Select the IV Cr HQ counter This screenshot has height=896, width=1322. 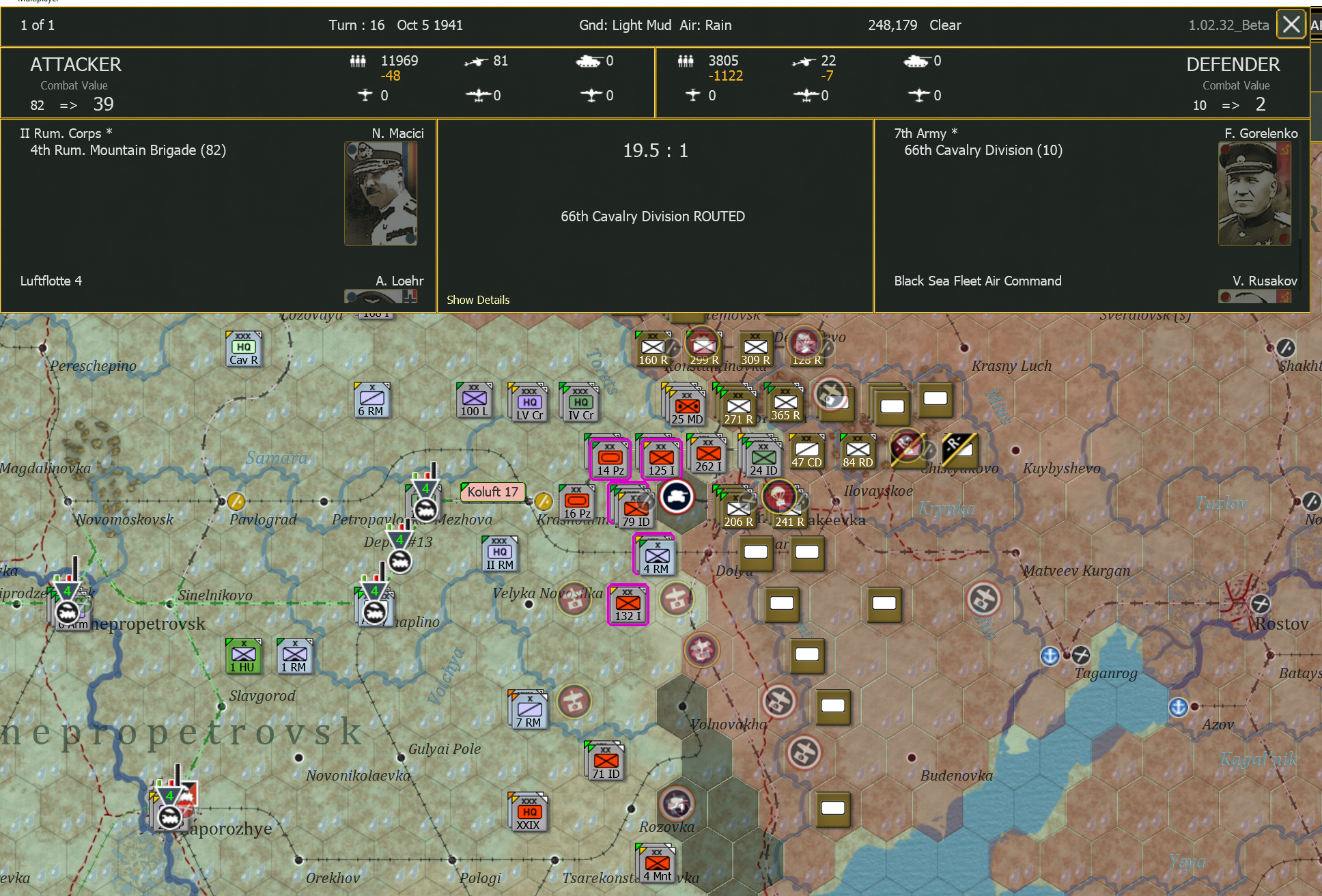click(x=580, y=403)
